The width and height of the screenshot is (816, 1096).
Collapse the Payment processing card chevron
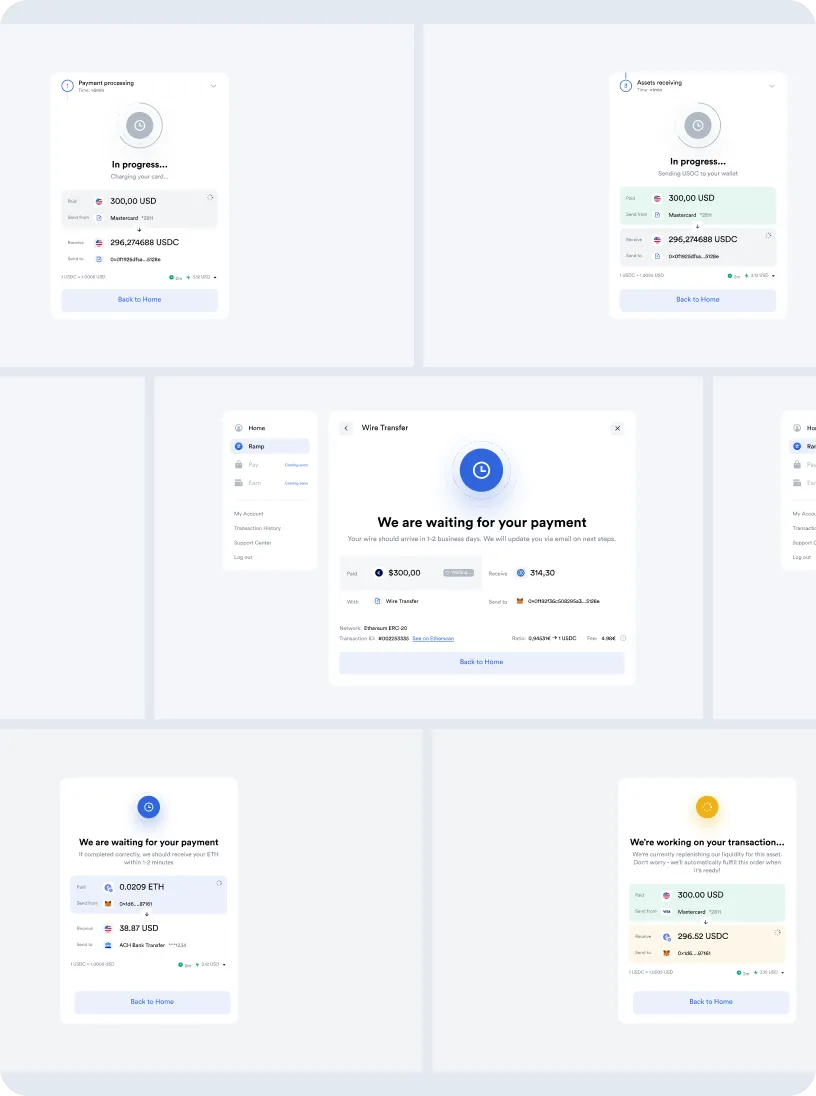click(x=213, y=86)
